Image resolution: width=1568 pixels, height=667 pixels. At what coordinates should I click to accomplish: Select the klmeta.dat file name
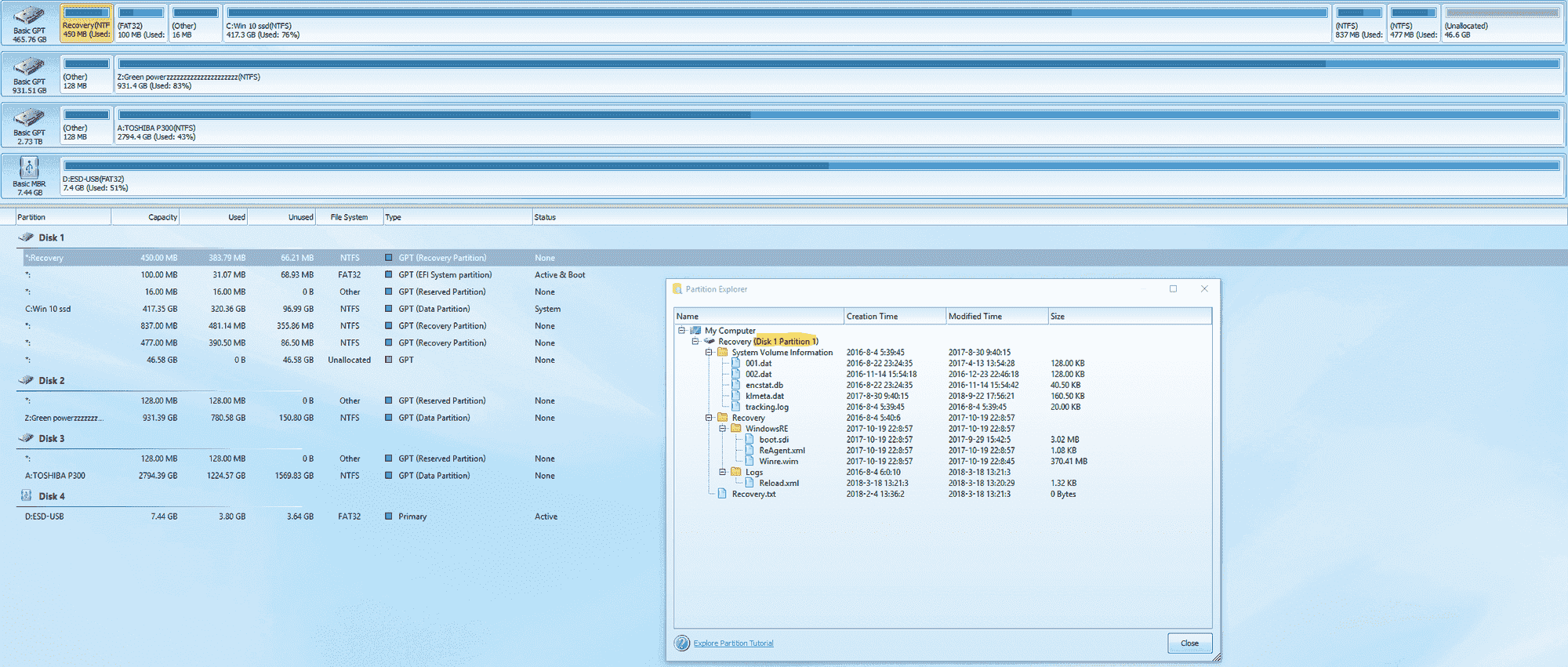point(764,396)
